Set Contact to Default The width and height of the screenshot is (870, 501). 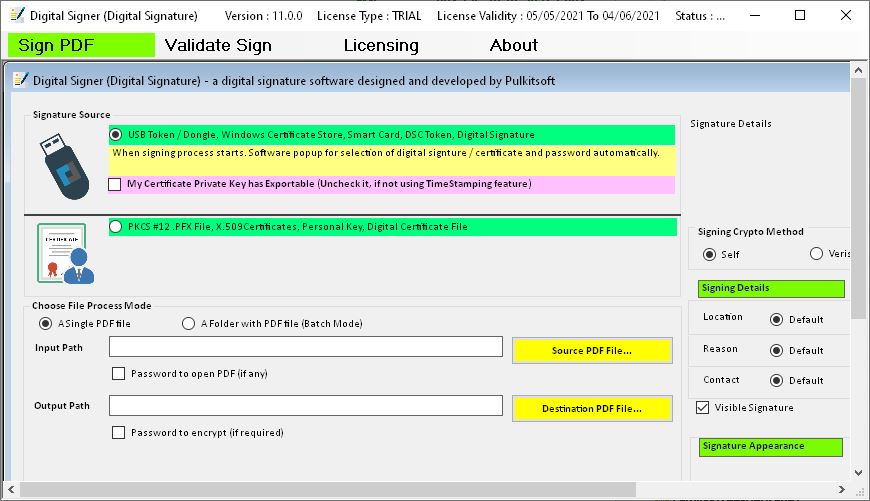click(x=776, y=381)
